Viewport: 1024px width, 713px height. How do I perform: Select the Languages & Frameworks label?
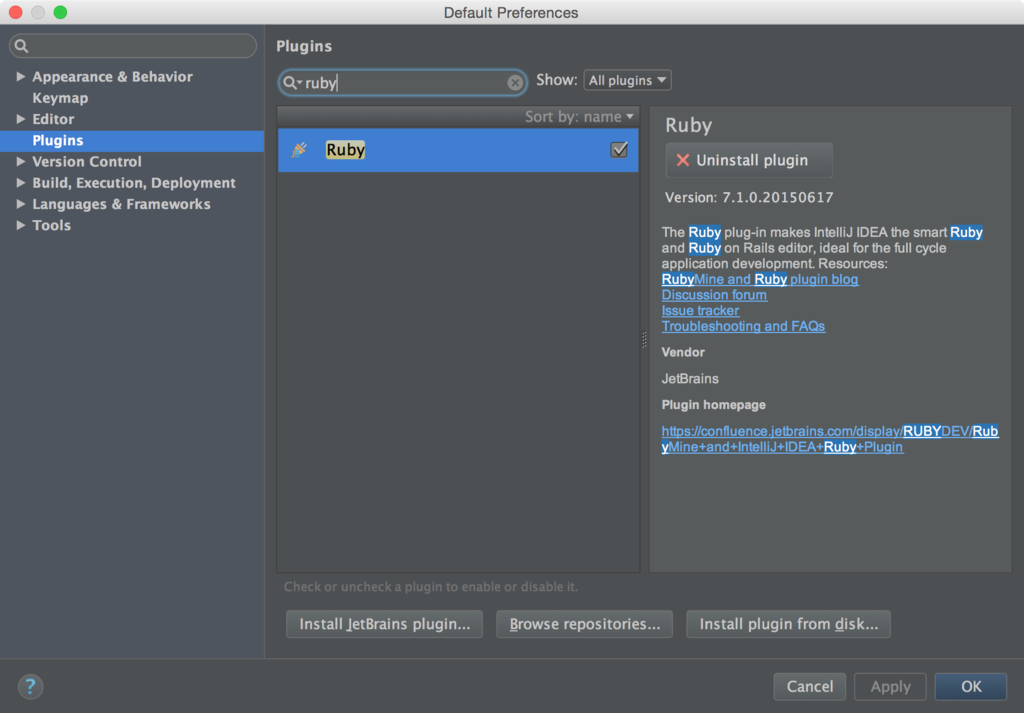121,204
